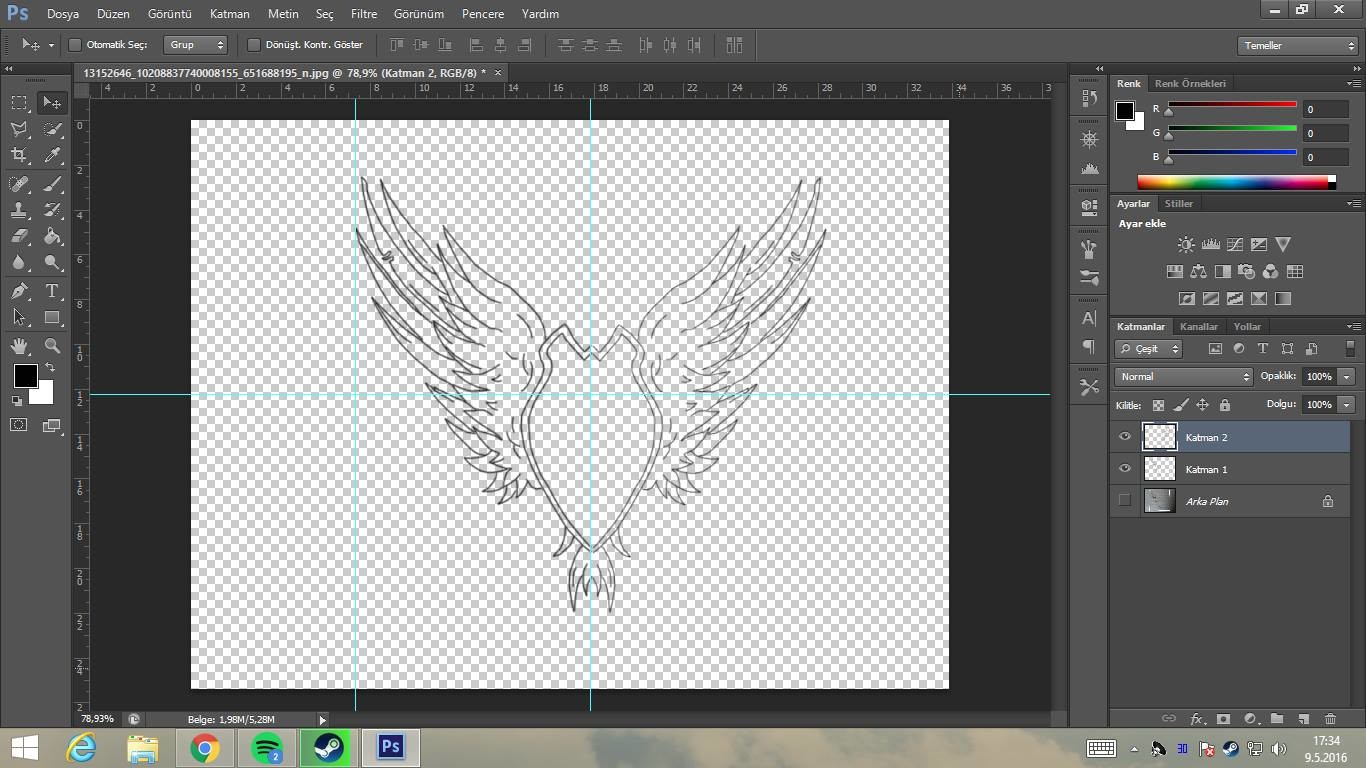Open the Opaklık opacity dropdown arrow
The image size is (1366, 768).
(x=1347, y=377)
